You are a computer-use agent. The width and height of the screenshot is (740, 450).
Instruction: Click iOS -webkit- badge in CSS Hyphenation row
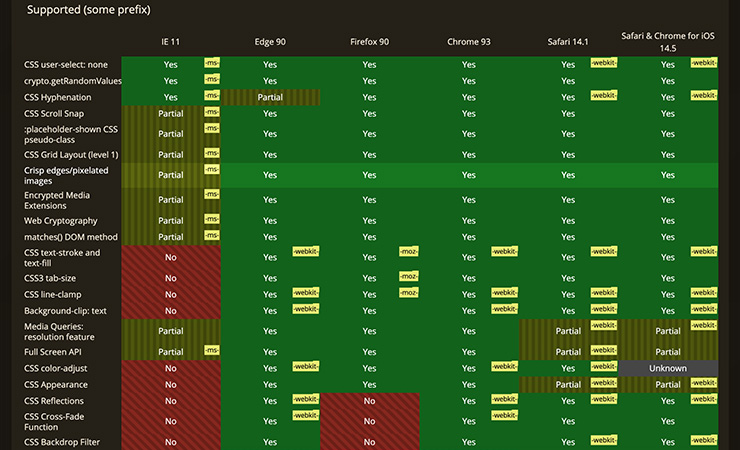(x=704, y=95)
